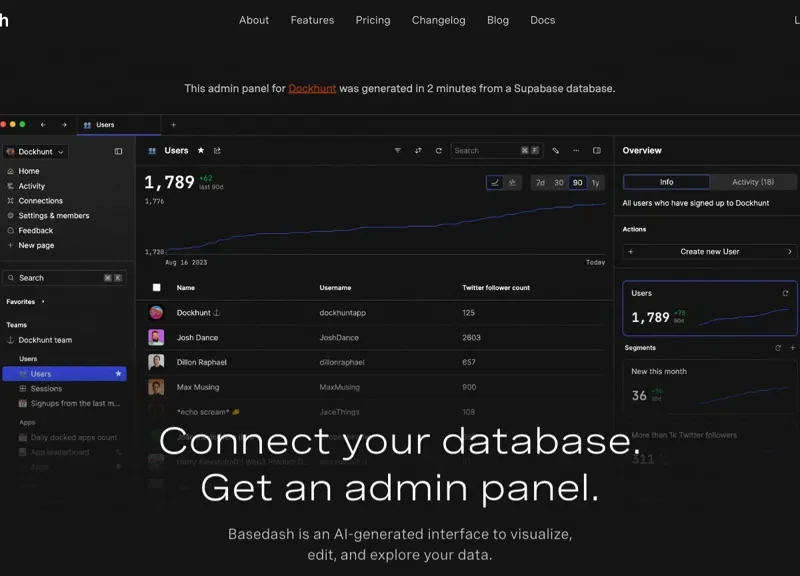The width and height of the screenshot is (800, 576).
Task: Switch to the Activity (18) tab
Action: (x=752, y=182)
